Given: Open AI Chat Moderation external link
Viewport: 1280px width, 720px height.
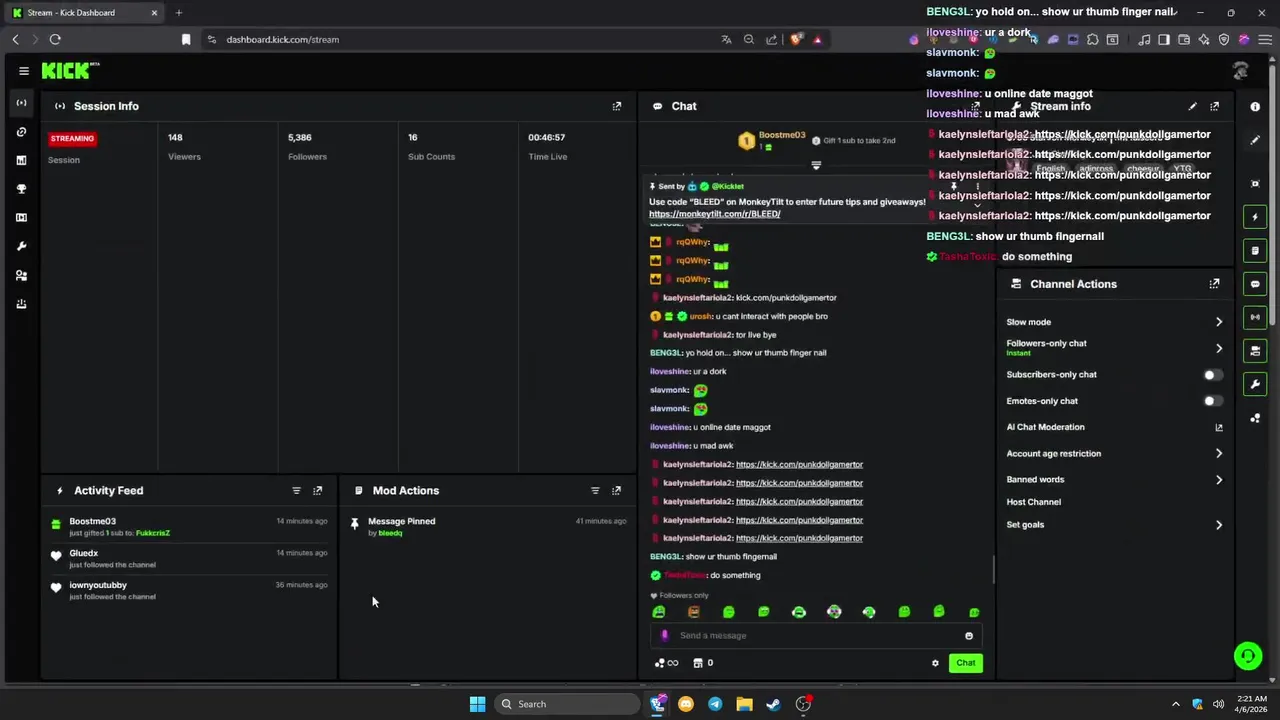Looking at the screenshot, I should [x=1219, y=427].
